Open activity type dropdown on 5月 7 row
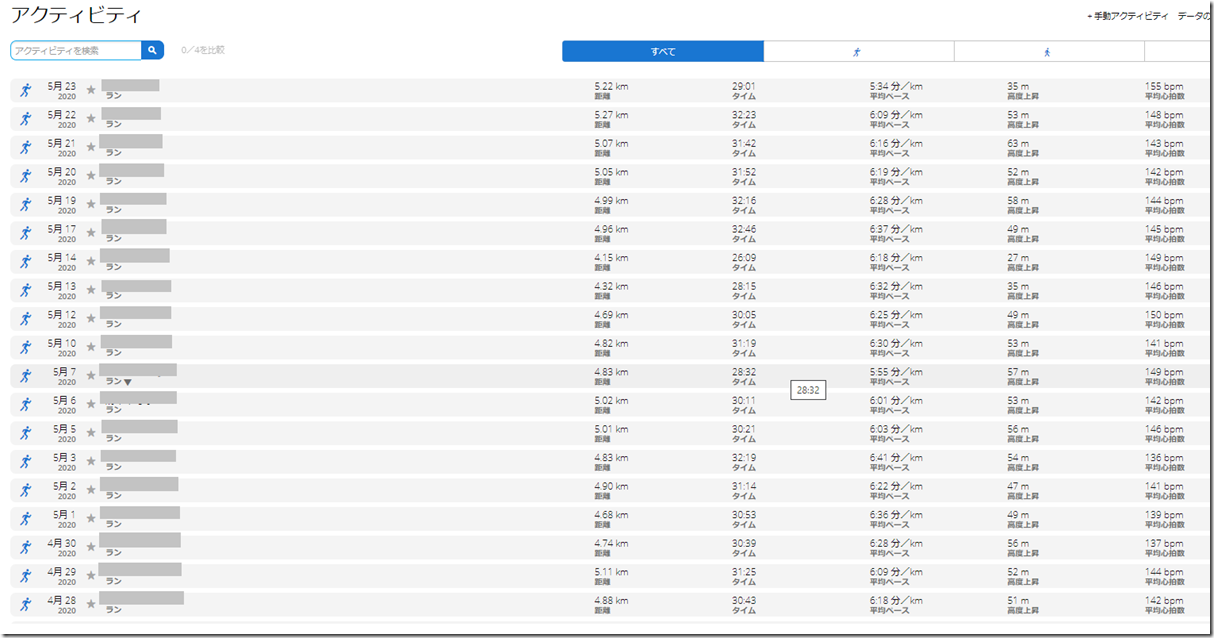 click(x=127, y=382)
